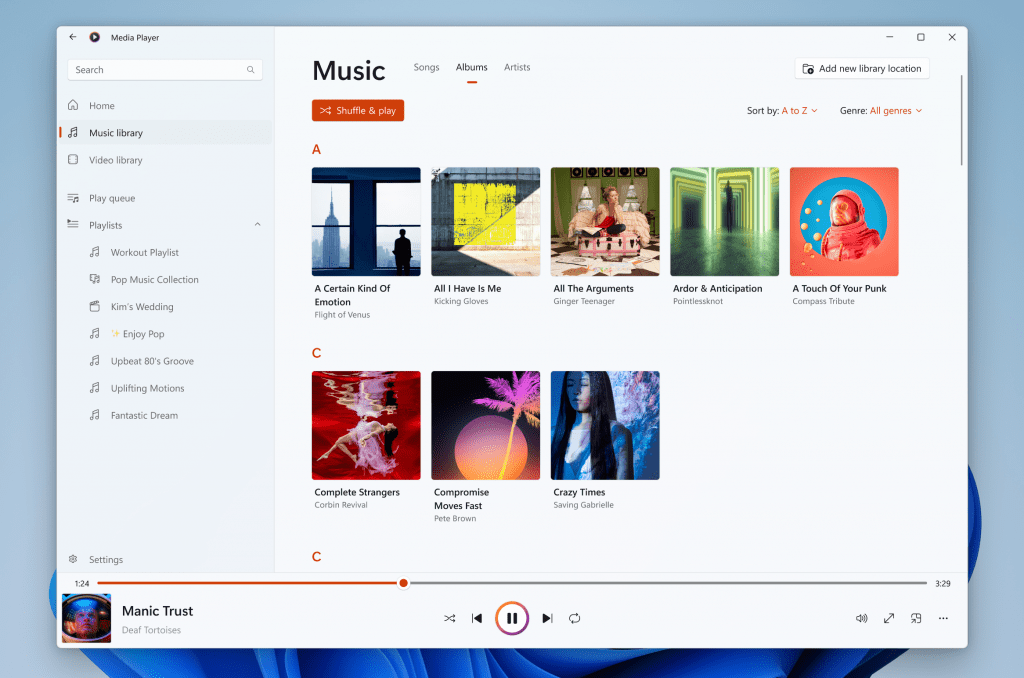Click the Manic Trust song title
The image size is (1024, 678).
157,611
